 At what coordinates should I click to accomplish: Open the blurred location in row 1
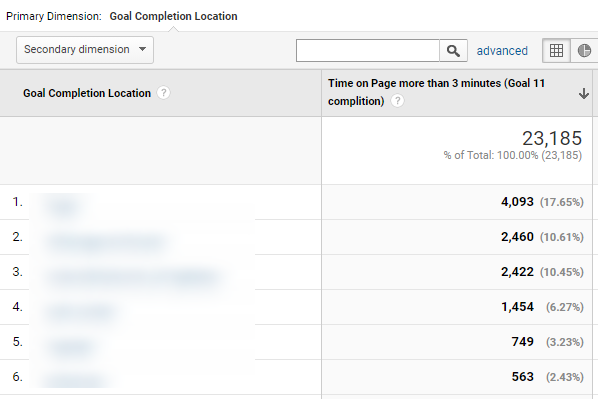click(x=64, y=206)
